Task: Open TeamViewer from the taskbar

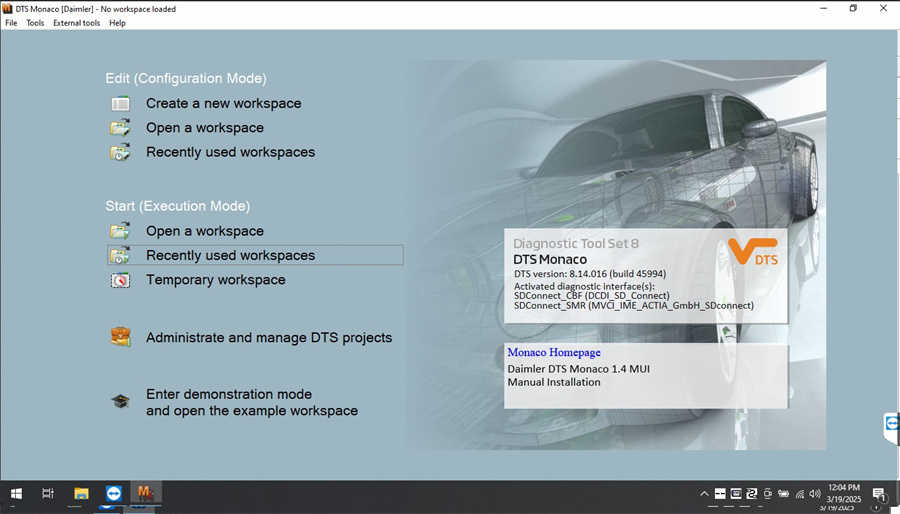Action: [x=112, y=493]
